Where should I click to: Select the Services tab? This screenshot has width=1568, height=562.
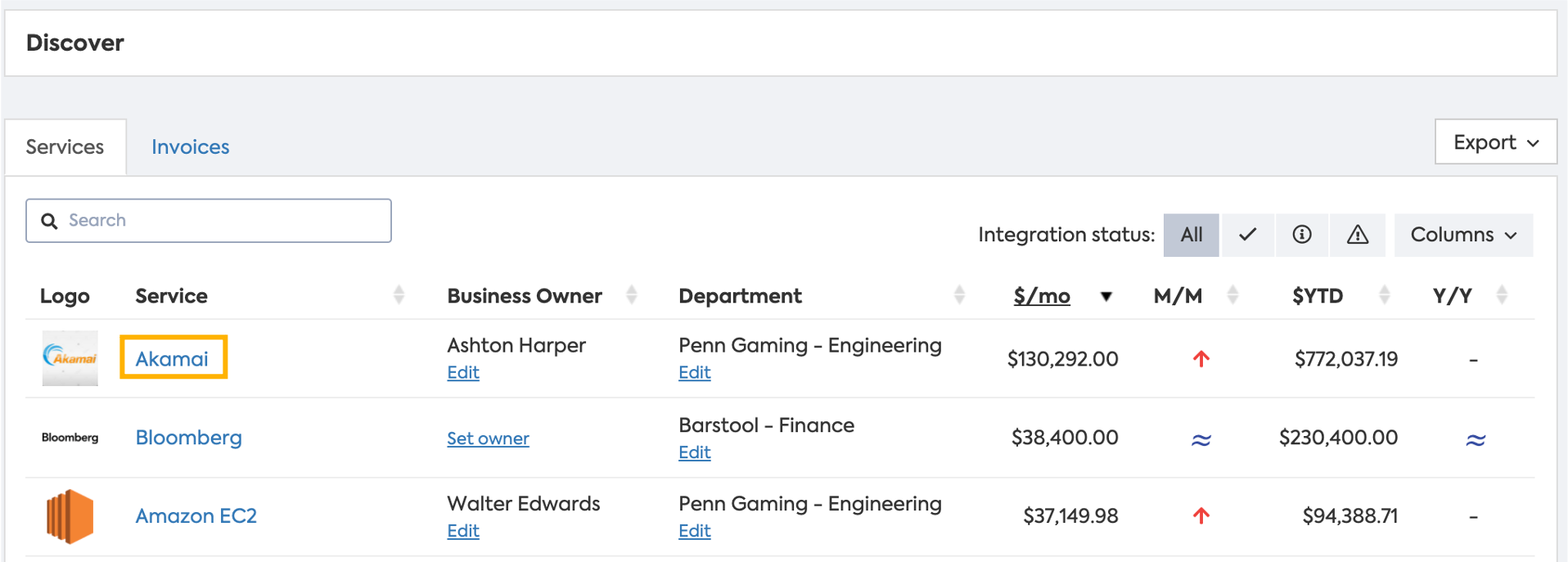click(65, 147)
